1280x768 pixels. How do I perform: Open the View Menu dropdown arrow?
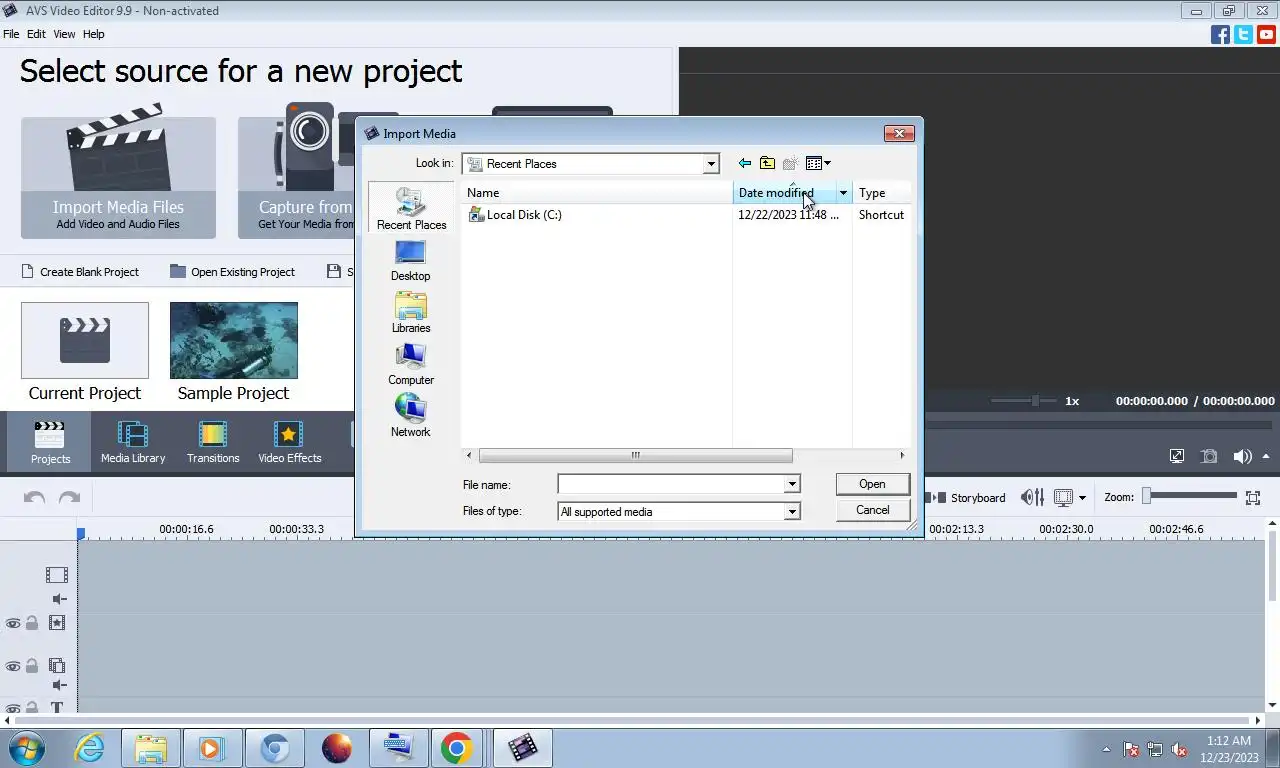828,163
